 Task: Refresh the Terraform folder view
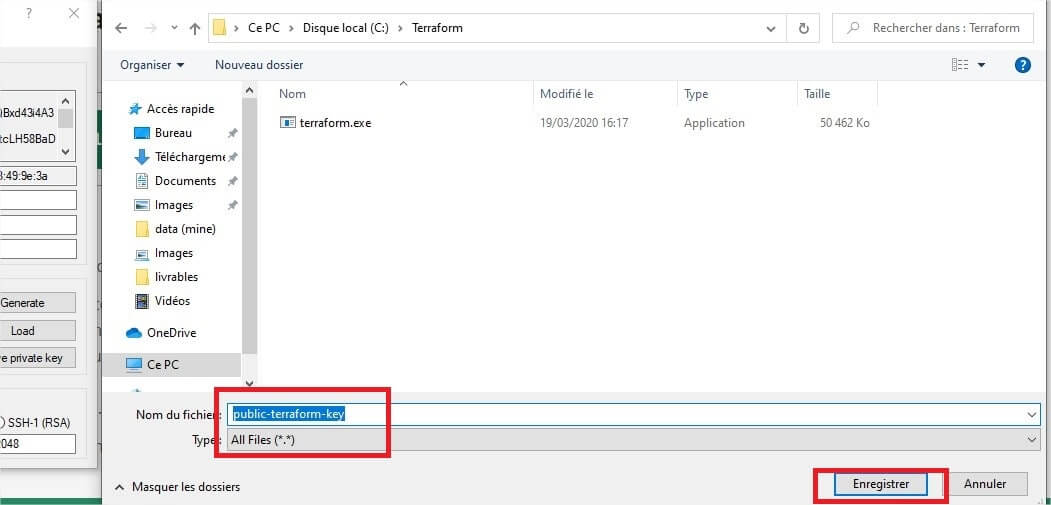click(x=802, y=28)
